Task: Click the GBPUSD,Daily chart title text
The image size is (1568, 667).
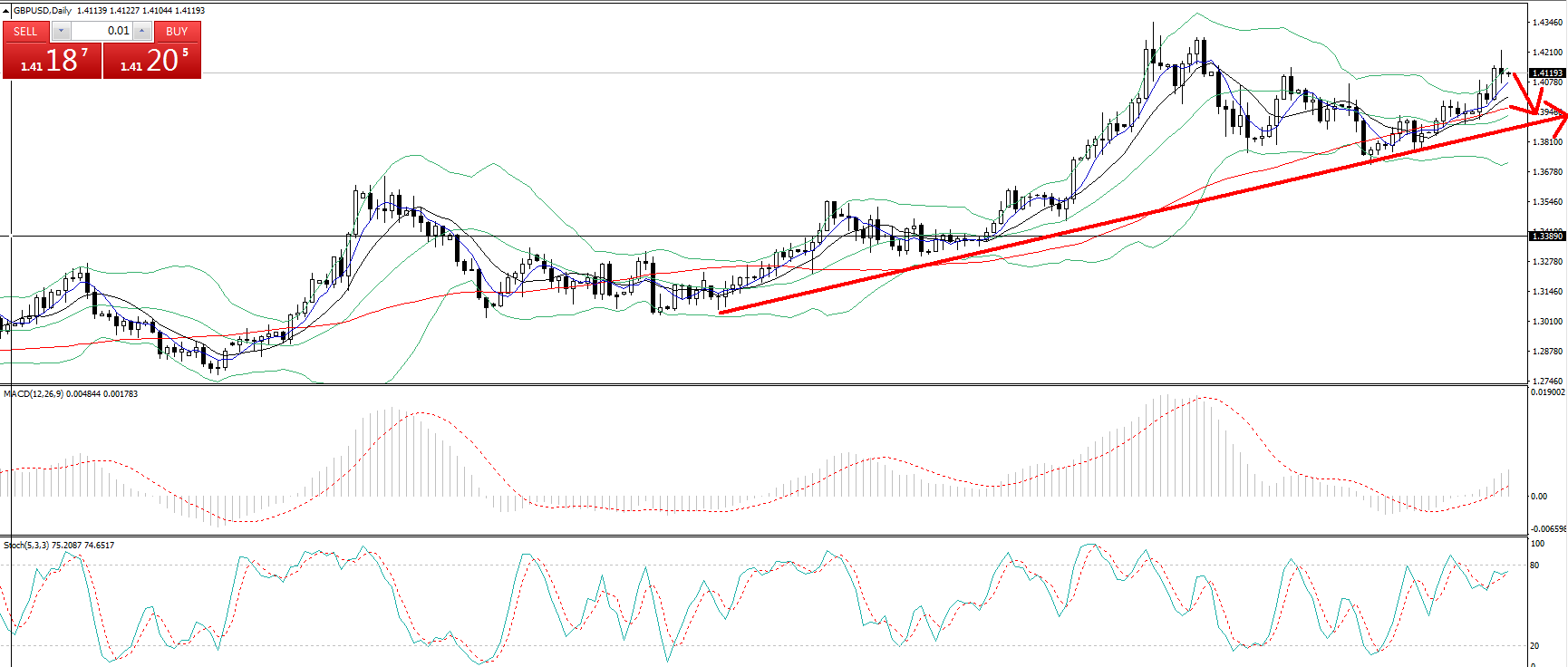Action: (43, 11)
